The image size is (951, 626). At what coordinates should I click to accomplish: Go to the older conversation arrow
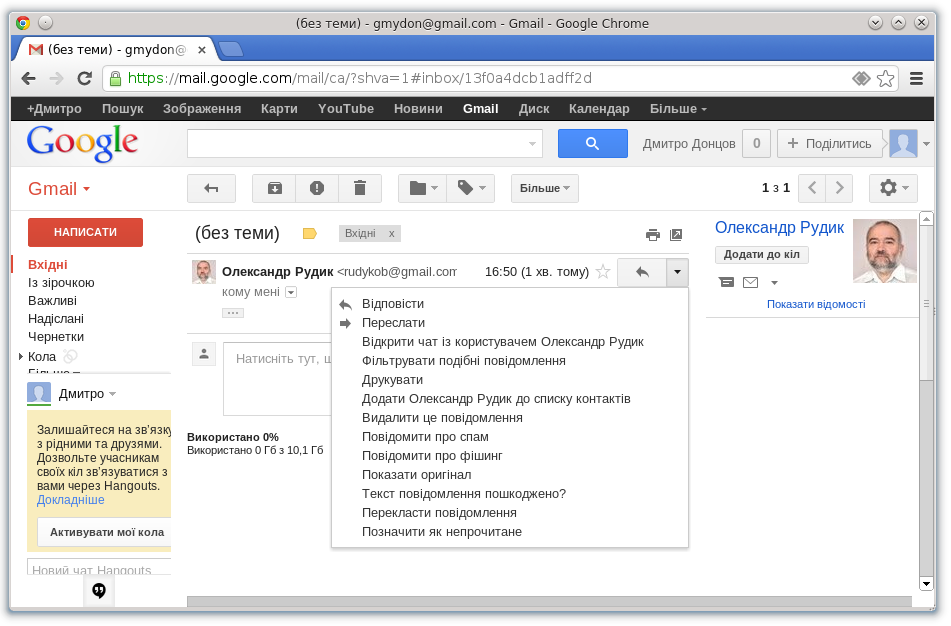tap(839, 188)
